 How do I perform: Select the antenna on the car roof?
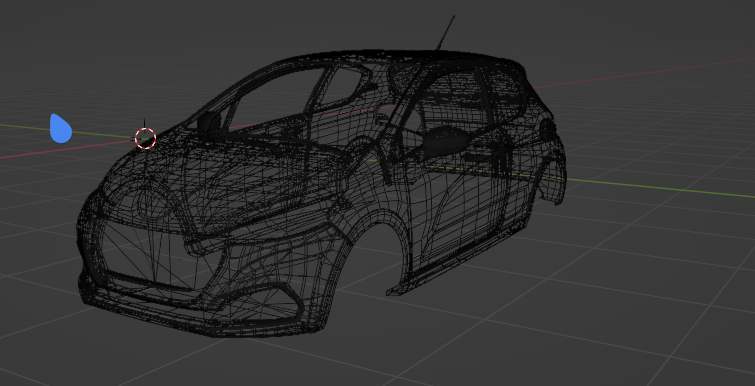[445, 32]
